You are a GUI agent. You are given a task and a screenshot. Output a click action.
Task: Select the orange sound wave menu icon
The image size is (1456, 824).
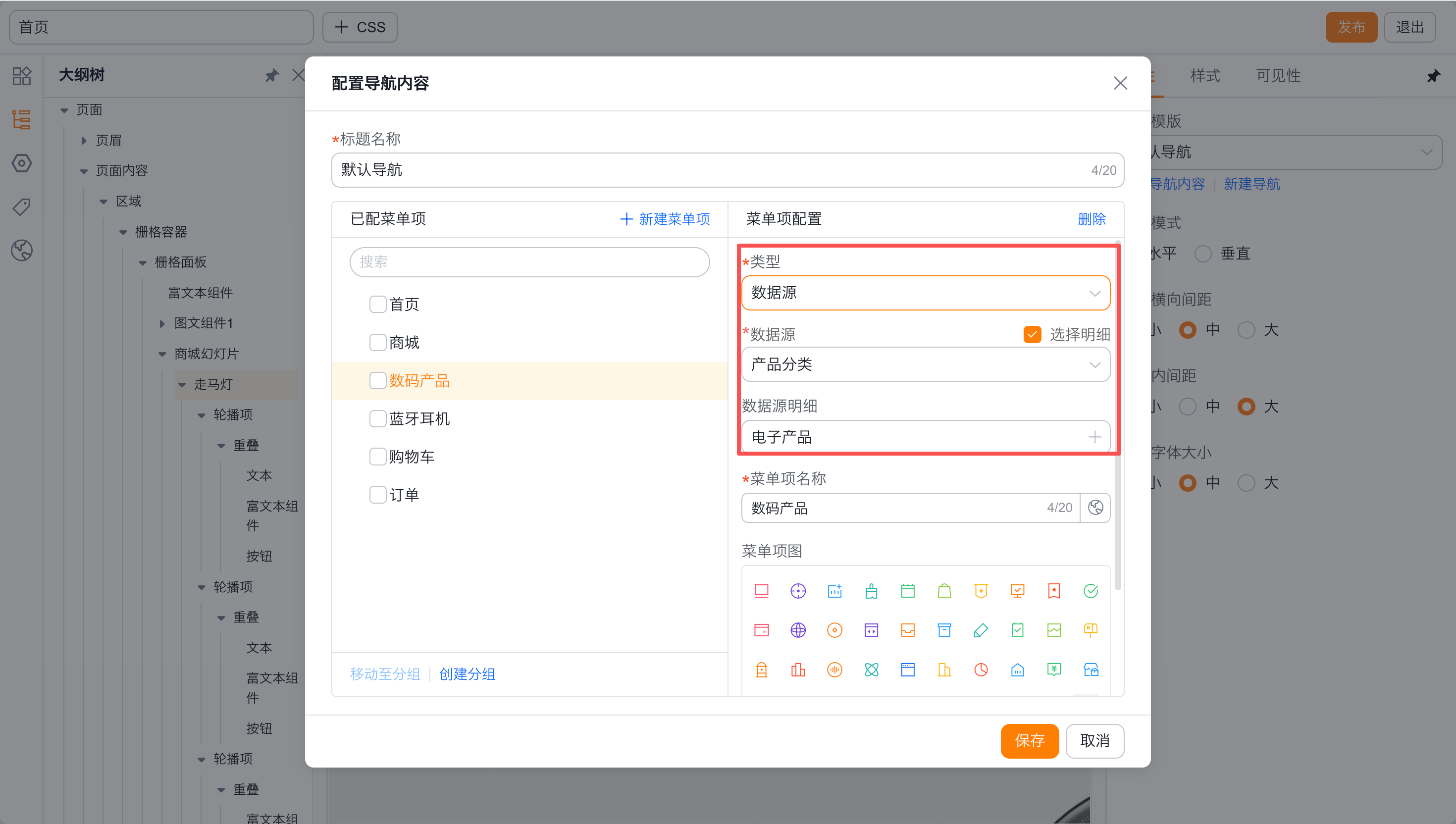click(834, 669)
